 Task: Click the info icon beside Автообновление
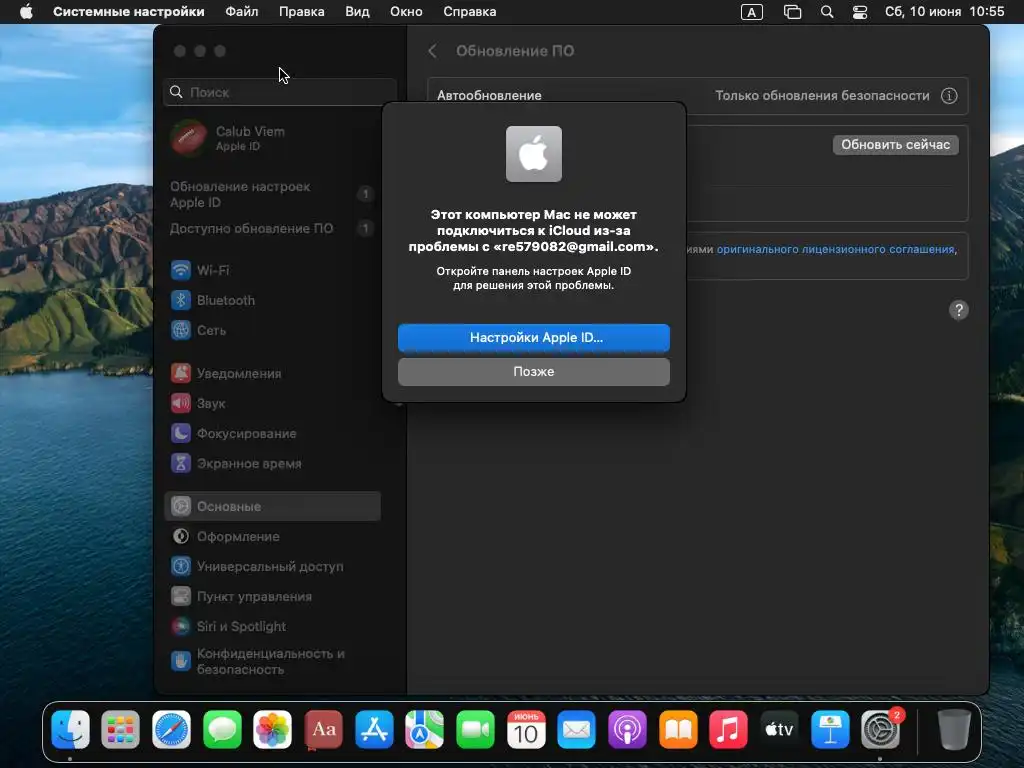pyautogui.click(x=949, y=95)
